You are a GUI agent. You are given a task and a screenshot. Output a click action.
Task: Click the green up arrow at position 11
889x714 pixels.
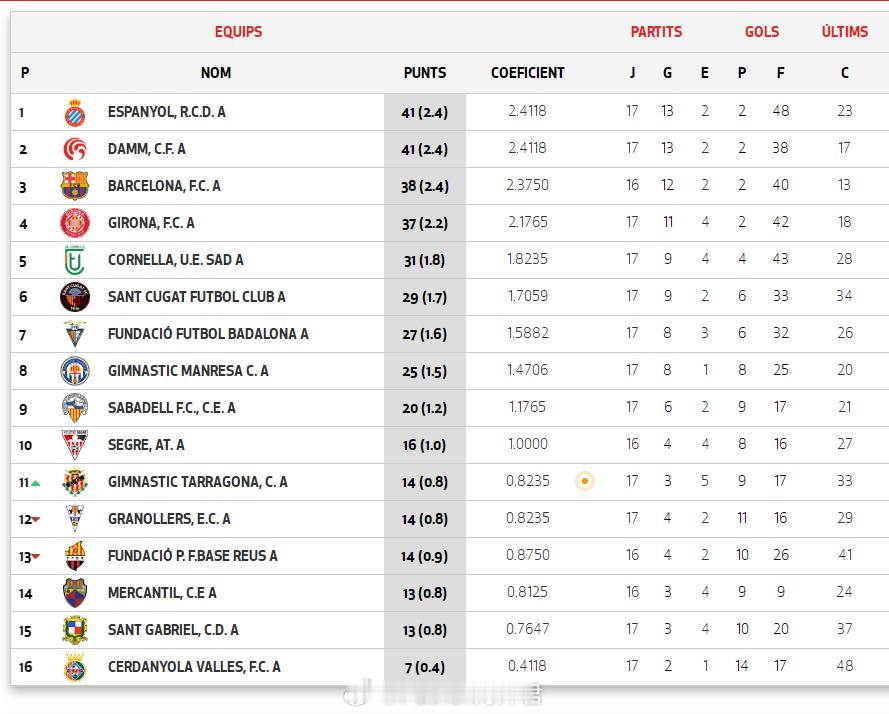coord(36,483)
